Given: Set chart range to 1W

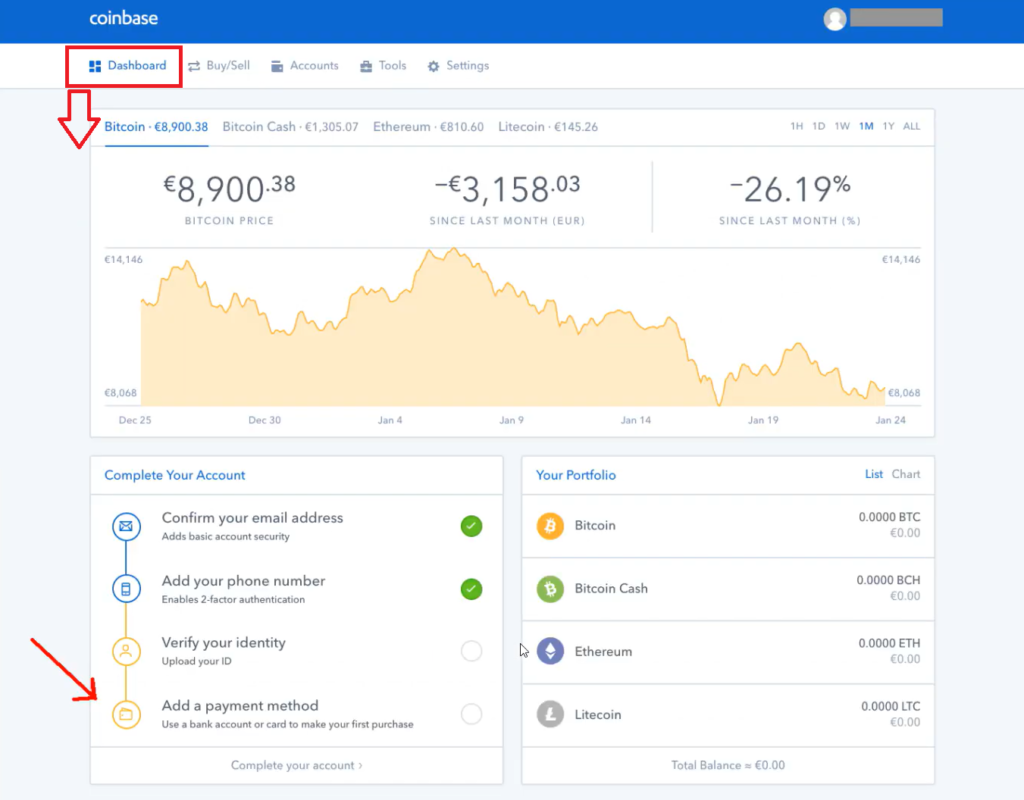Looking at the screenshot, I should click(842, 127).
